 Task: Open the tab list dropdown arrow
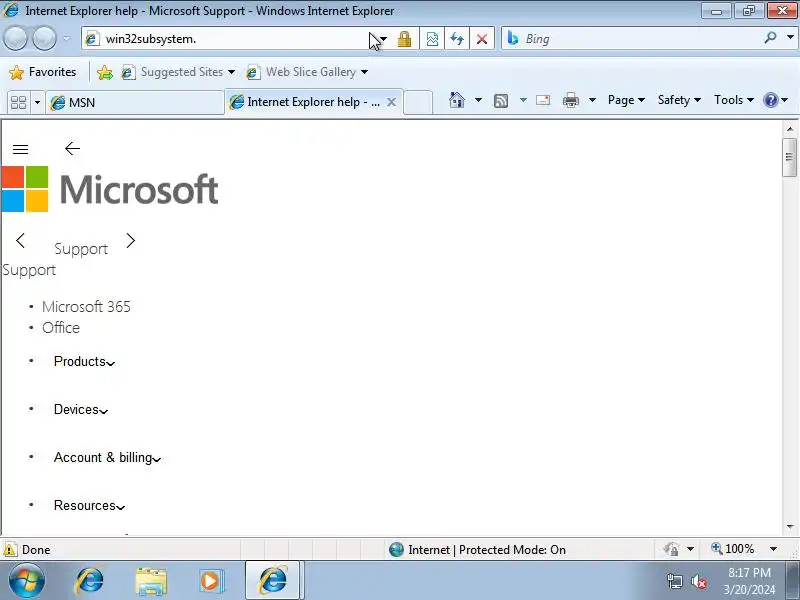click(x=37, y=103)
